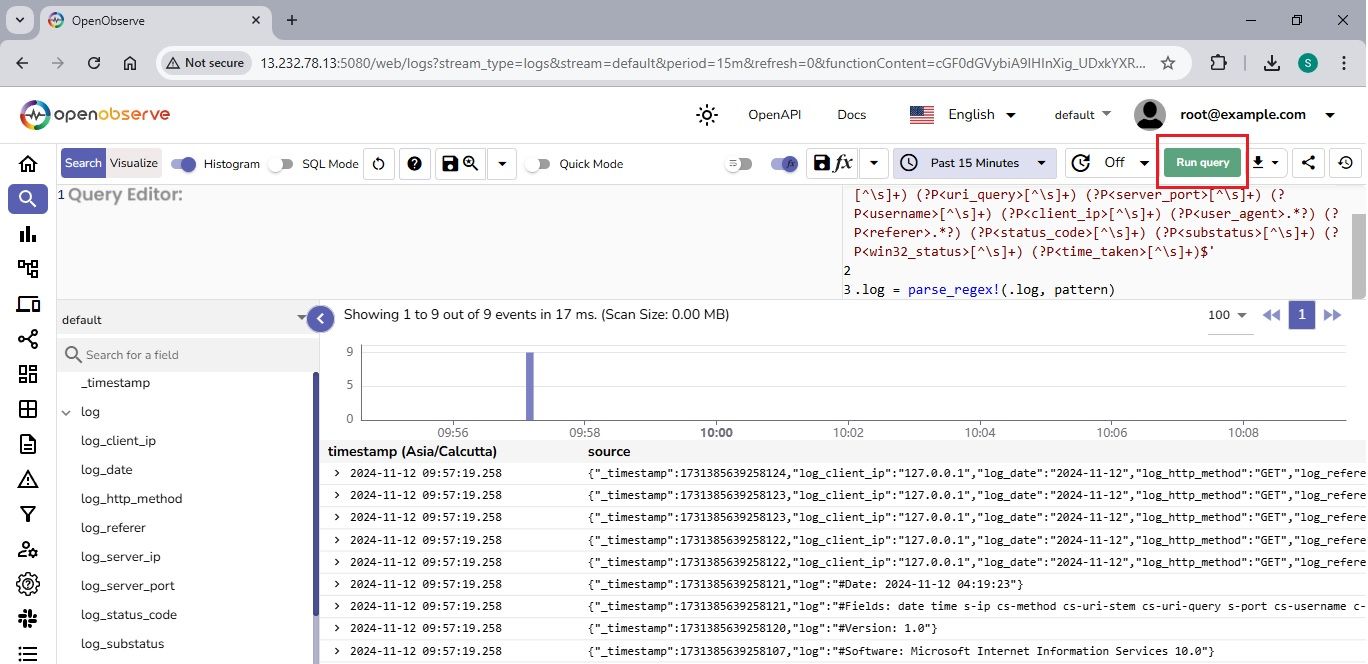The height and width of the screenshot is (664, 1368).
Task: Click the Slack icon in sidebar
Action: click(28, 619)
